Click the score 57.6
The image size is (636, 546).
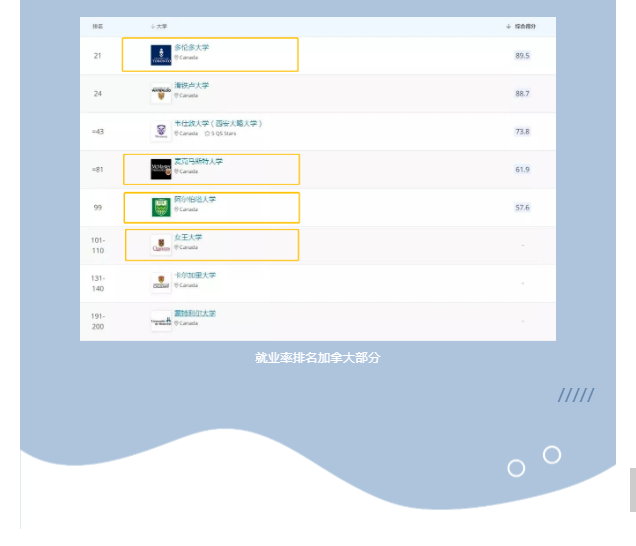click(522, 208)
